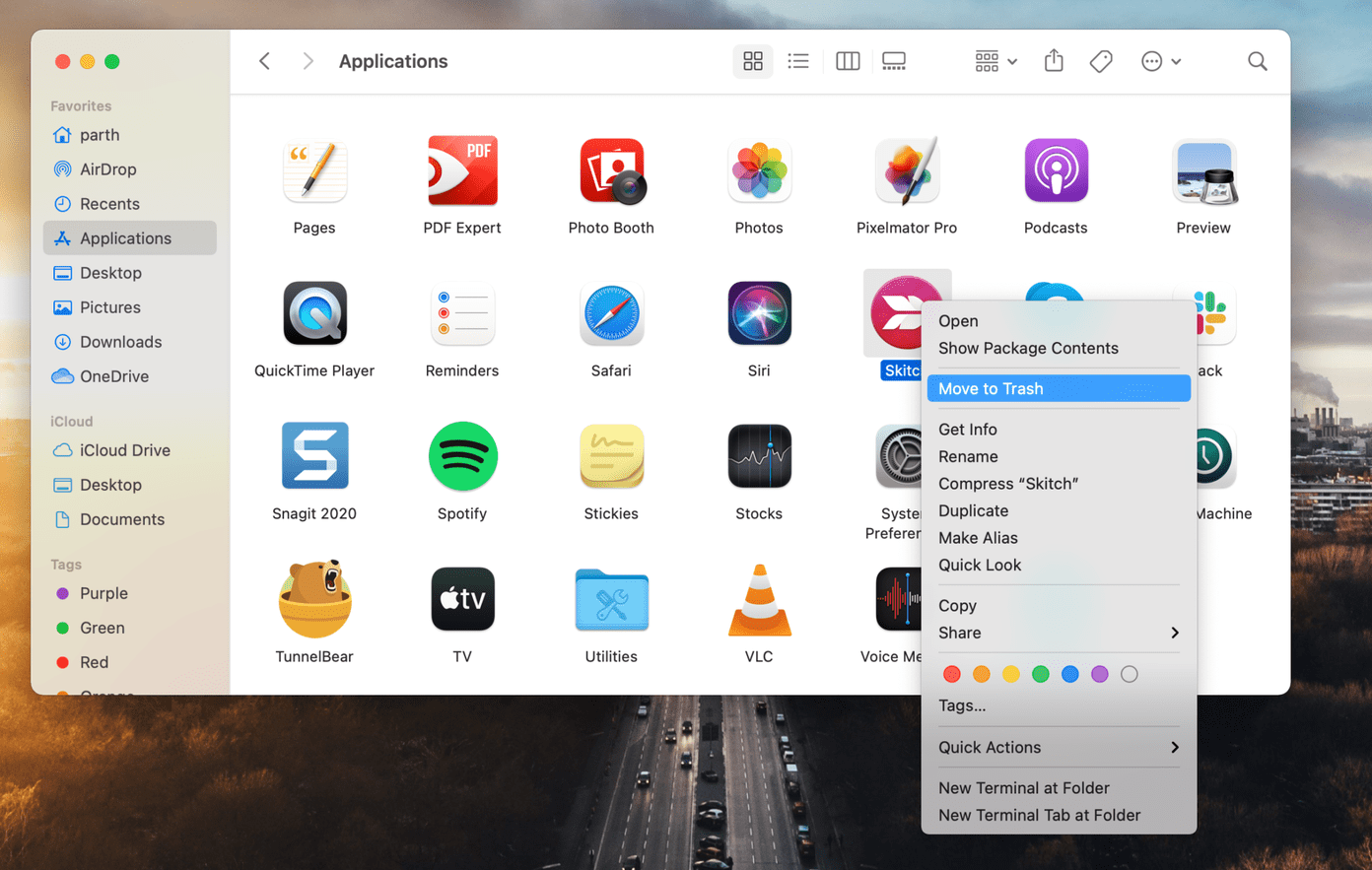Expand the Share submenu arrow
1372x870 pixels.
[1175, 633]
